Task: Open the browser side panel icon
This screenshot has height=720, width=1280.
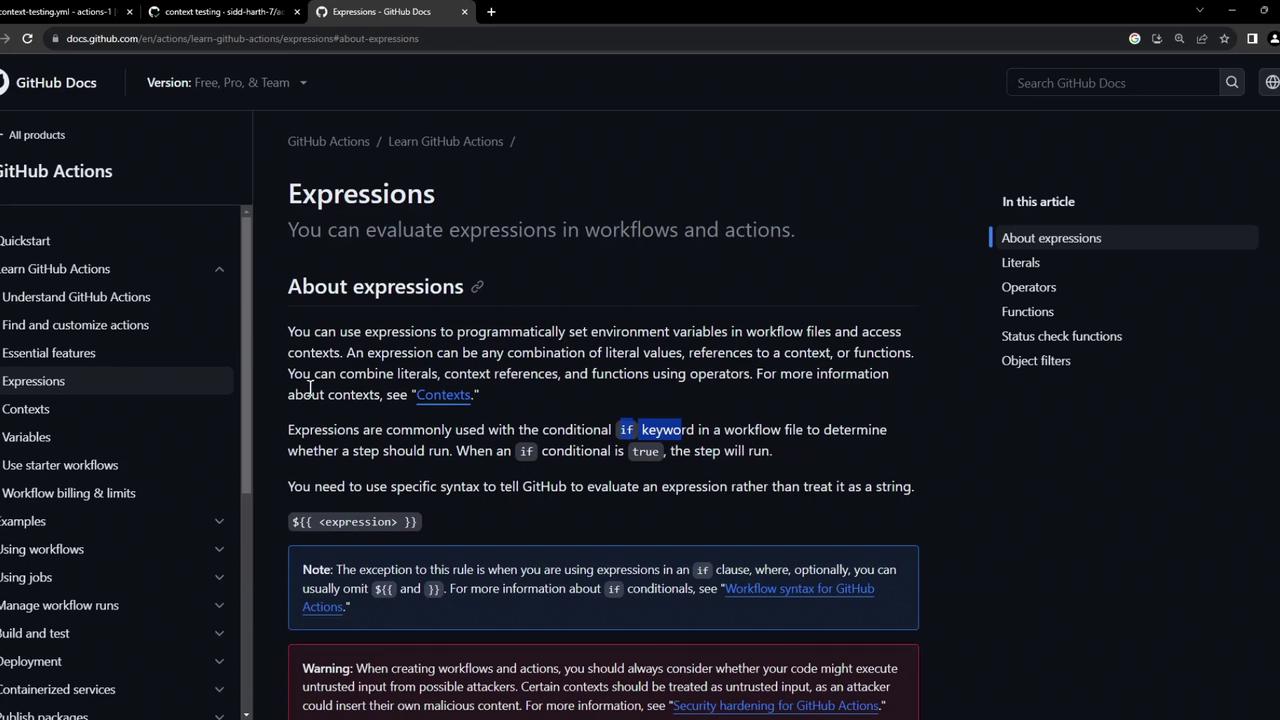Action: [1252, 39]
